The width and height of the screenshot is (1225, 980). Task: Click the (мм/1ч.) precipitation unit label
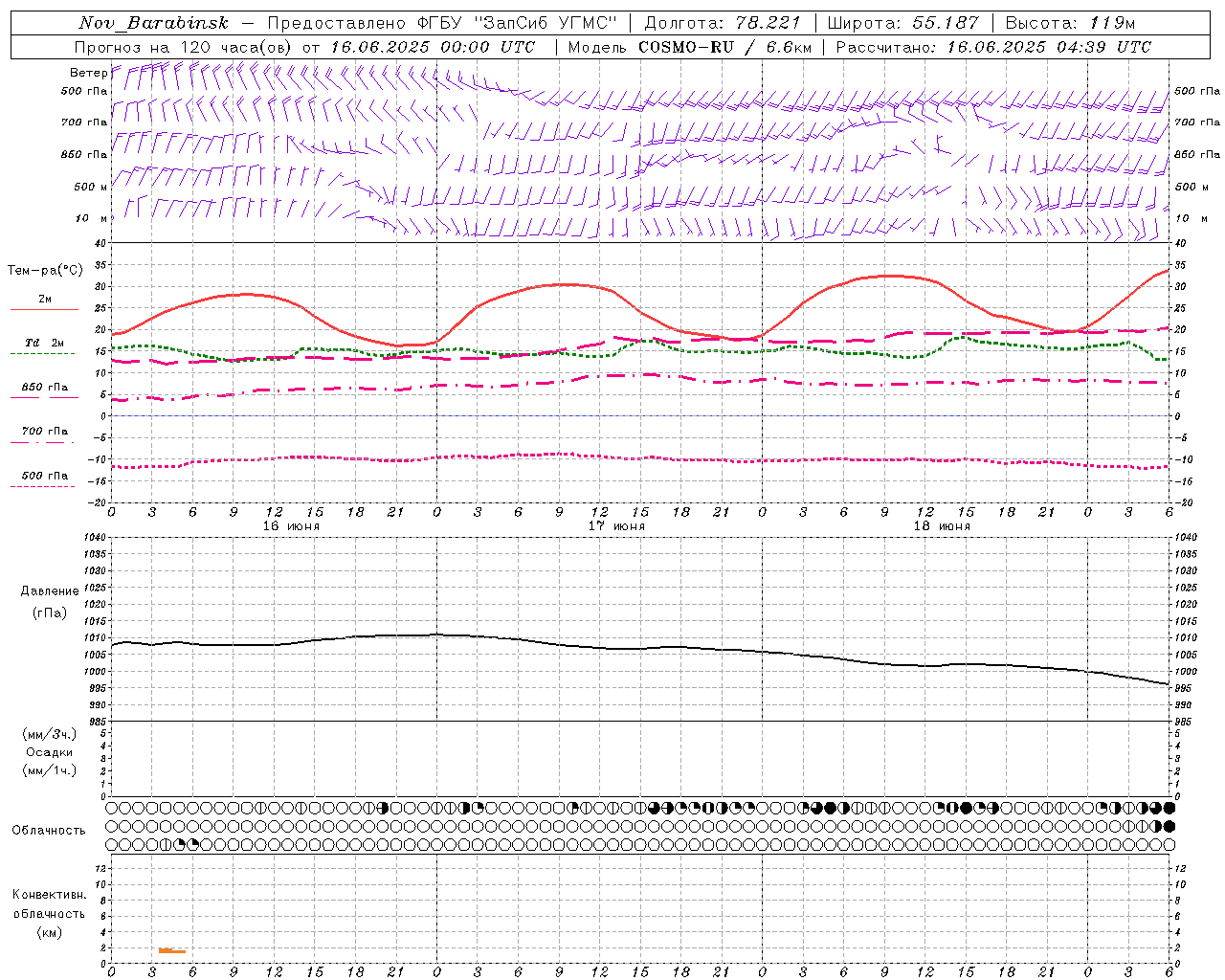pos(49,770)
